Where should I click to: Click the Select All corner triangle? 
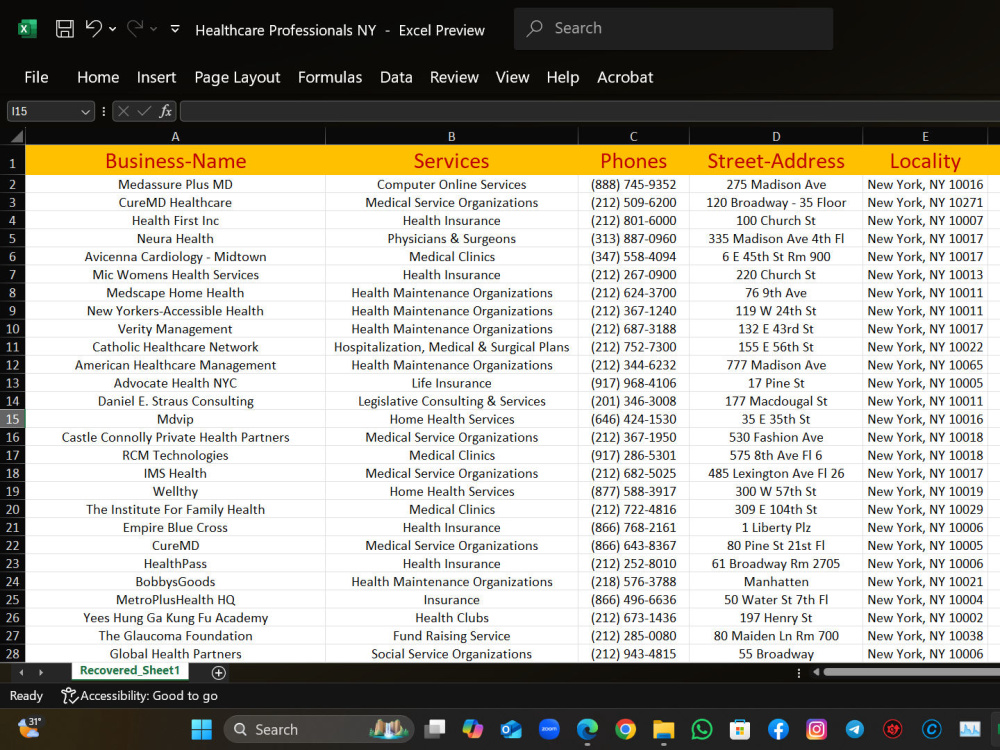[x=17, y=136]
